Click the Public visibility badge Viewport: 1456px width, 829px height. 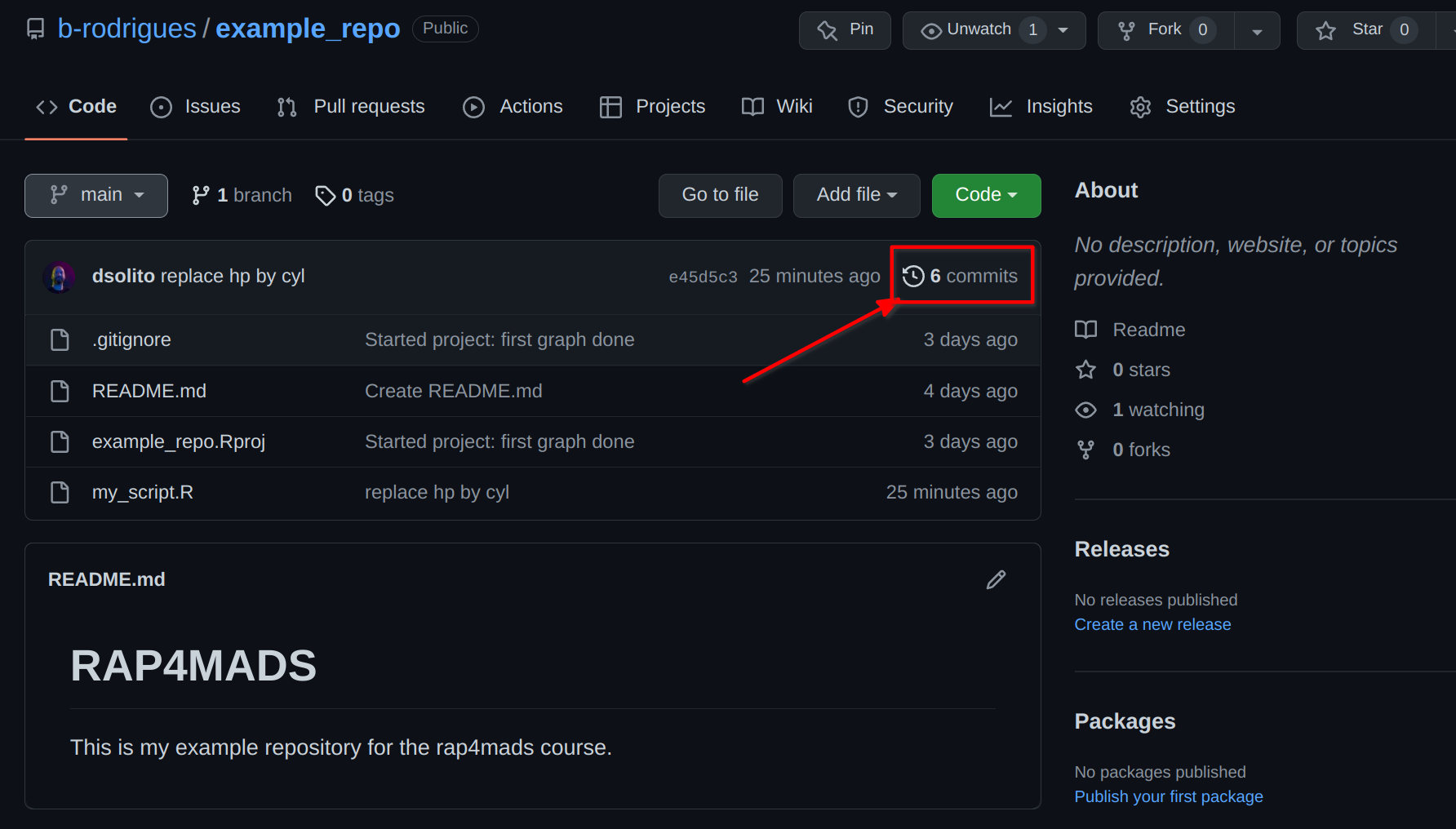tap(446, 29)
